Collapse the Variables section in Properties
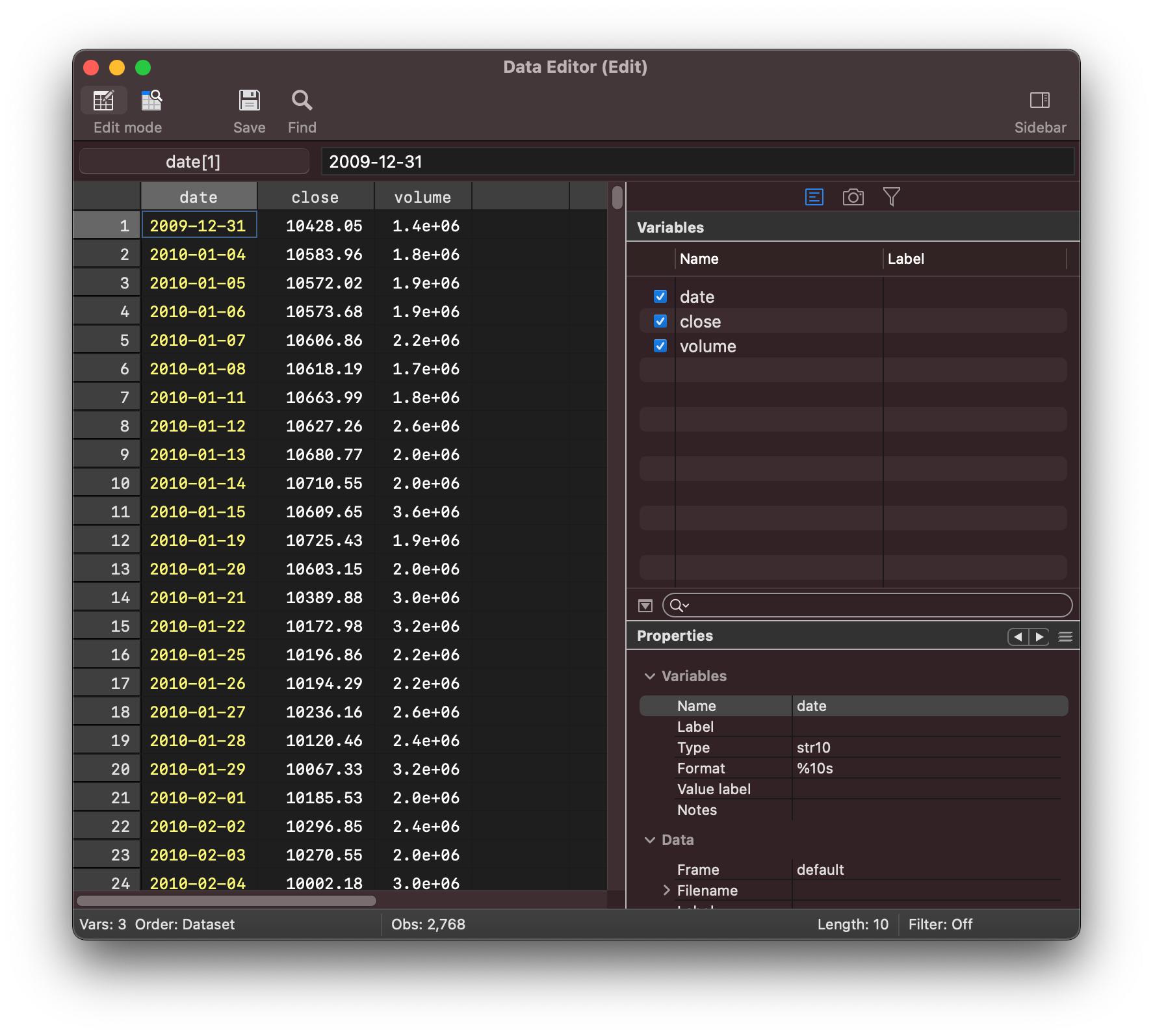 click(x=649, y=676)
